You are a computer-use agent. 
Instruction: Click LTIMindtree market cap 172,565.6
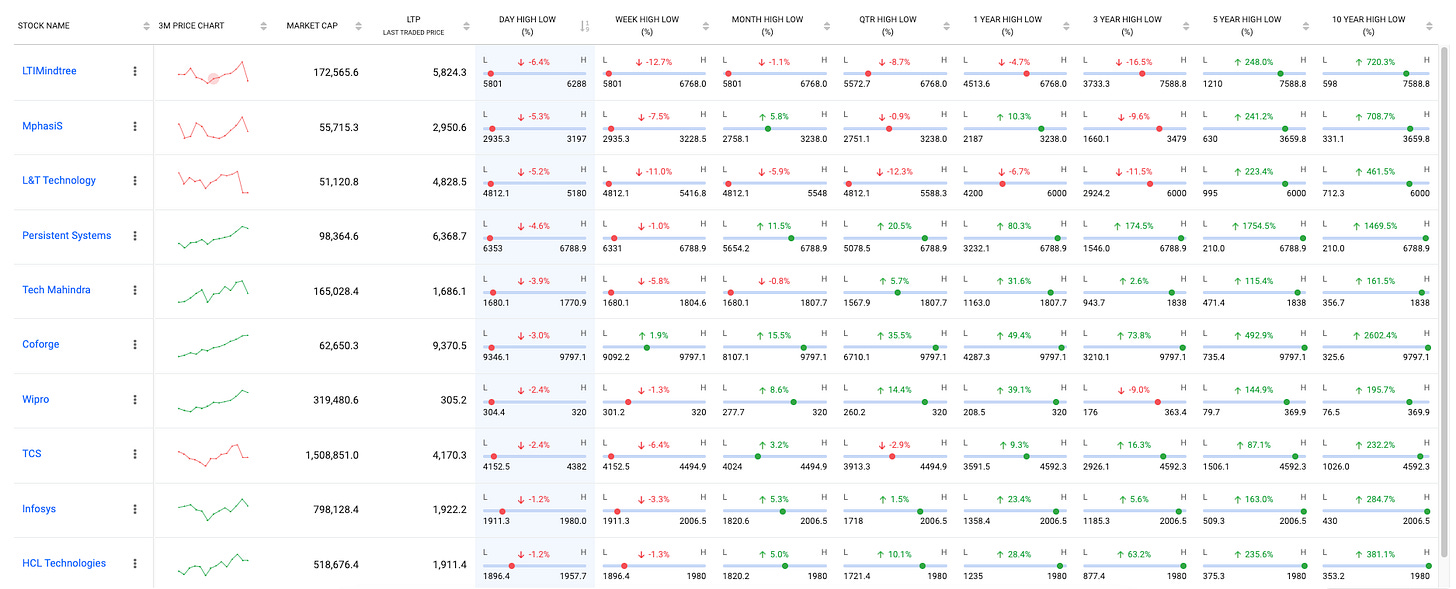coord(336,72)
